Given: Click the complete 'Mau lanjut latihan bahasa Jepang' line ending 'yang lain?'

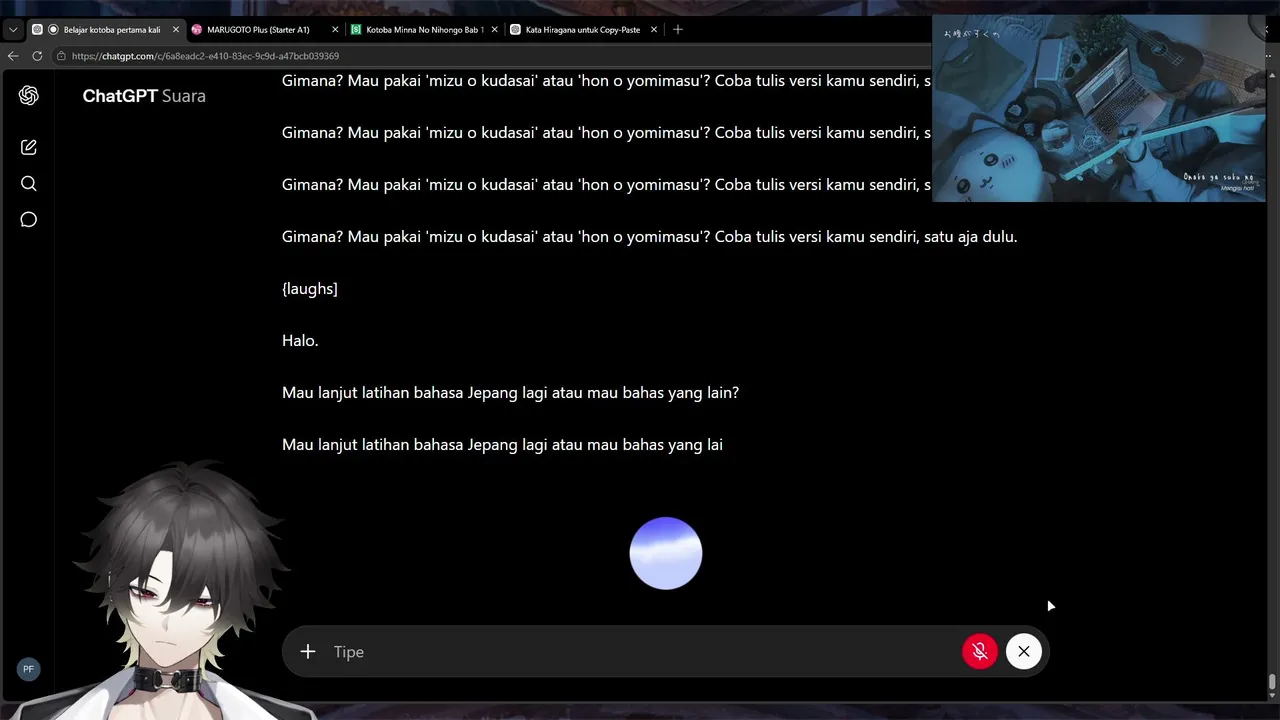Looking at the screenshot, I should point(510,393).
